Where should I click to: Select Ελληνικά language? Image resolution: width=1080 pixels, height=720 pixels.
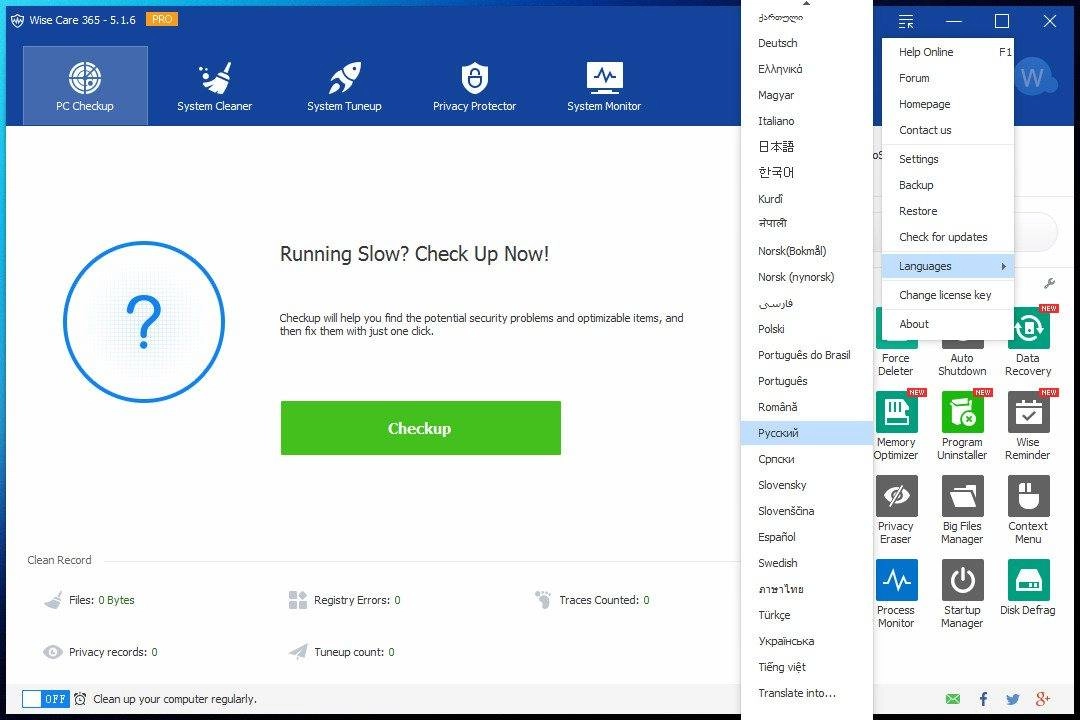807,69
